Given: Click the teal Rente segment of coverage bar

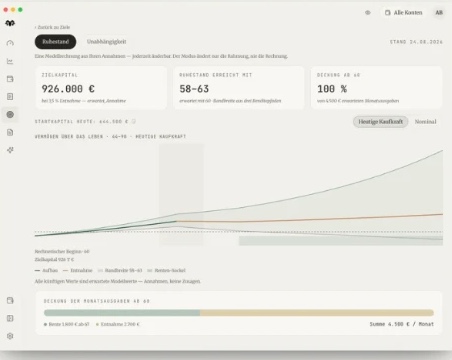Looking at the screenshot, I should pyautogui.click(x=122, y=313).
